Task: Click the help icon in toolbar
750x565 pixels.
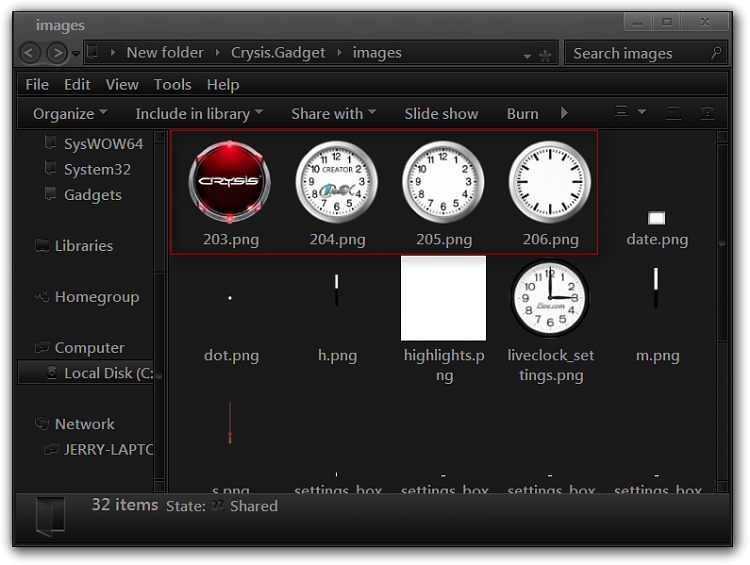Action: point(707,113)
